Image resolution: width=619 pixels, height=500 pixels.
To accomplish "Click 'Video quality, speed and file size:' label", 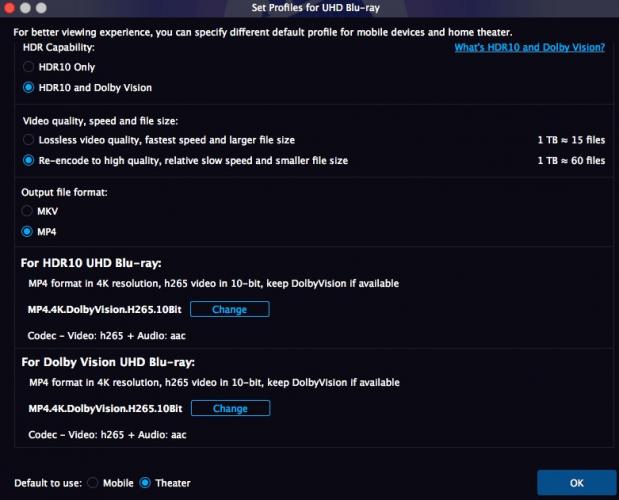I will [x=100, y=121].
